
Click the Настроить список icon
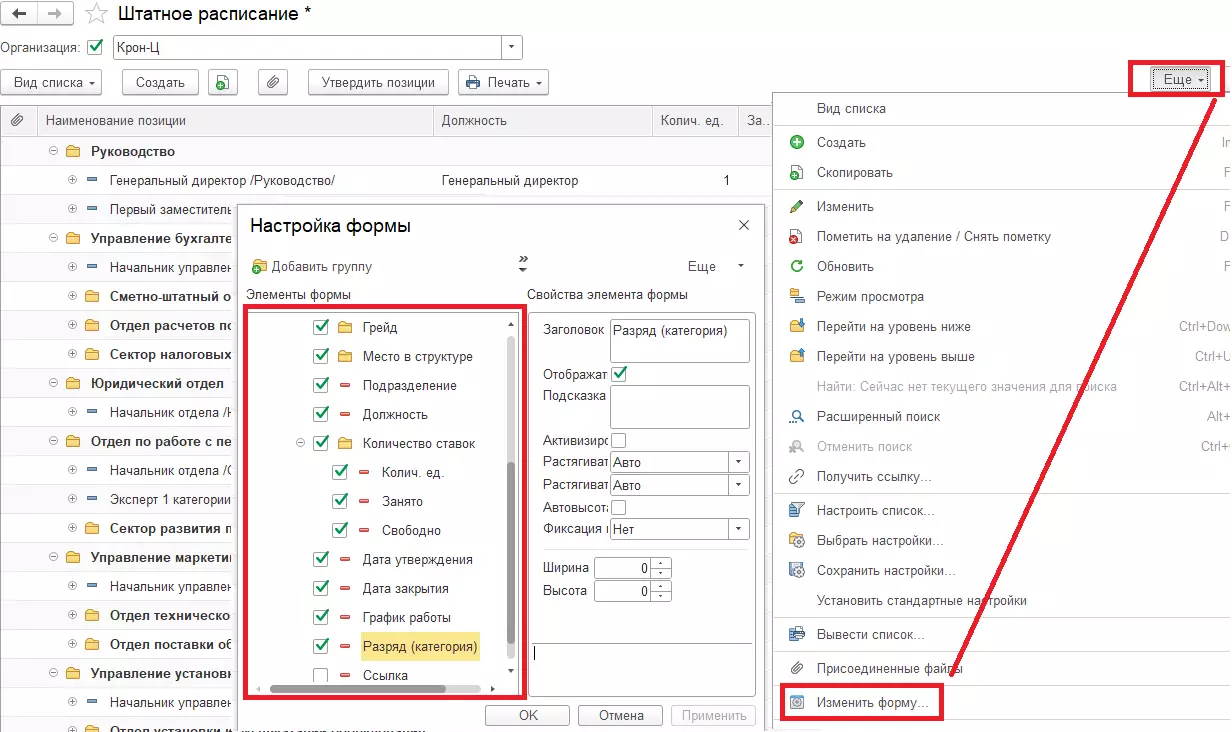pos(797,510)
